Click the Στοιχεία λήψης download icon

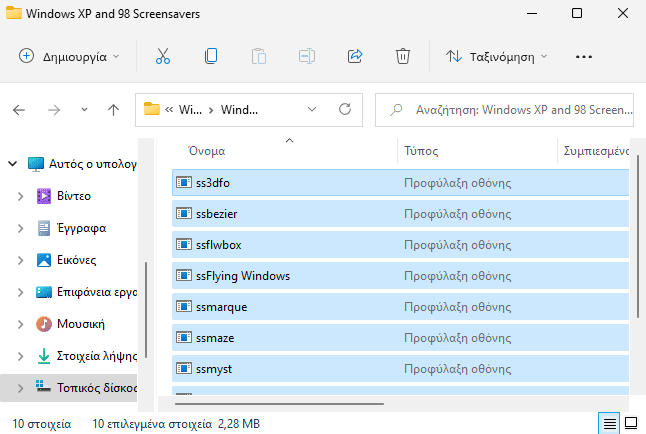pos(44,356)
